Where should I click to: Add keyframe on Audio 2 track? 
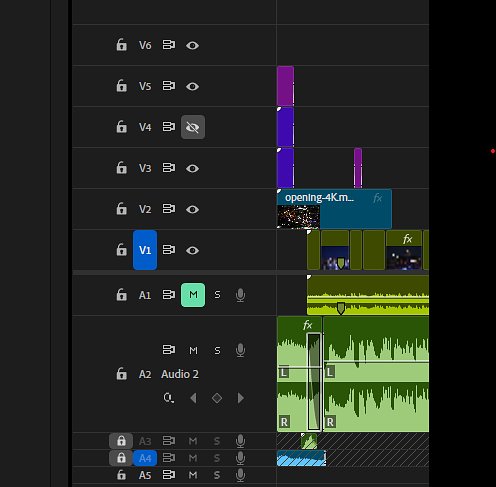[217, 398]
